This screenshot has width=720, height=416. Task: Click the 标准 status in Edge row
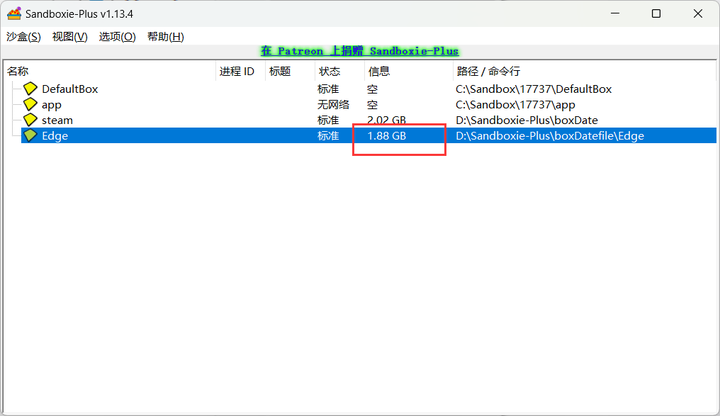328,136
